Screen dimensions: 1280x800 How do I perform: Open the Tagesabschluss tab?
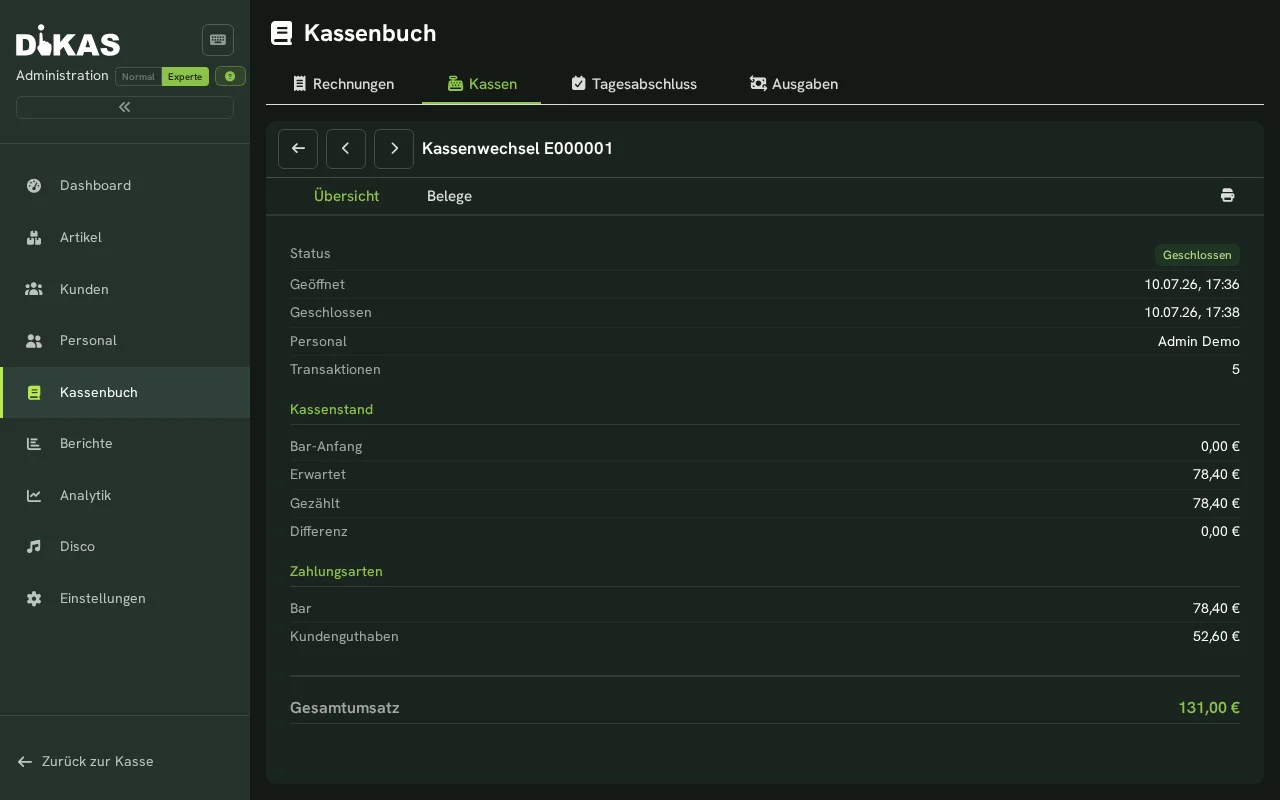click(634, 84)
